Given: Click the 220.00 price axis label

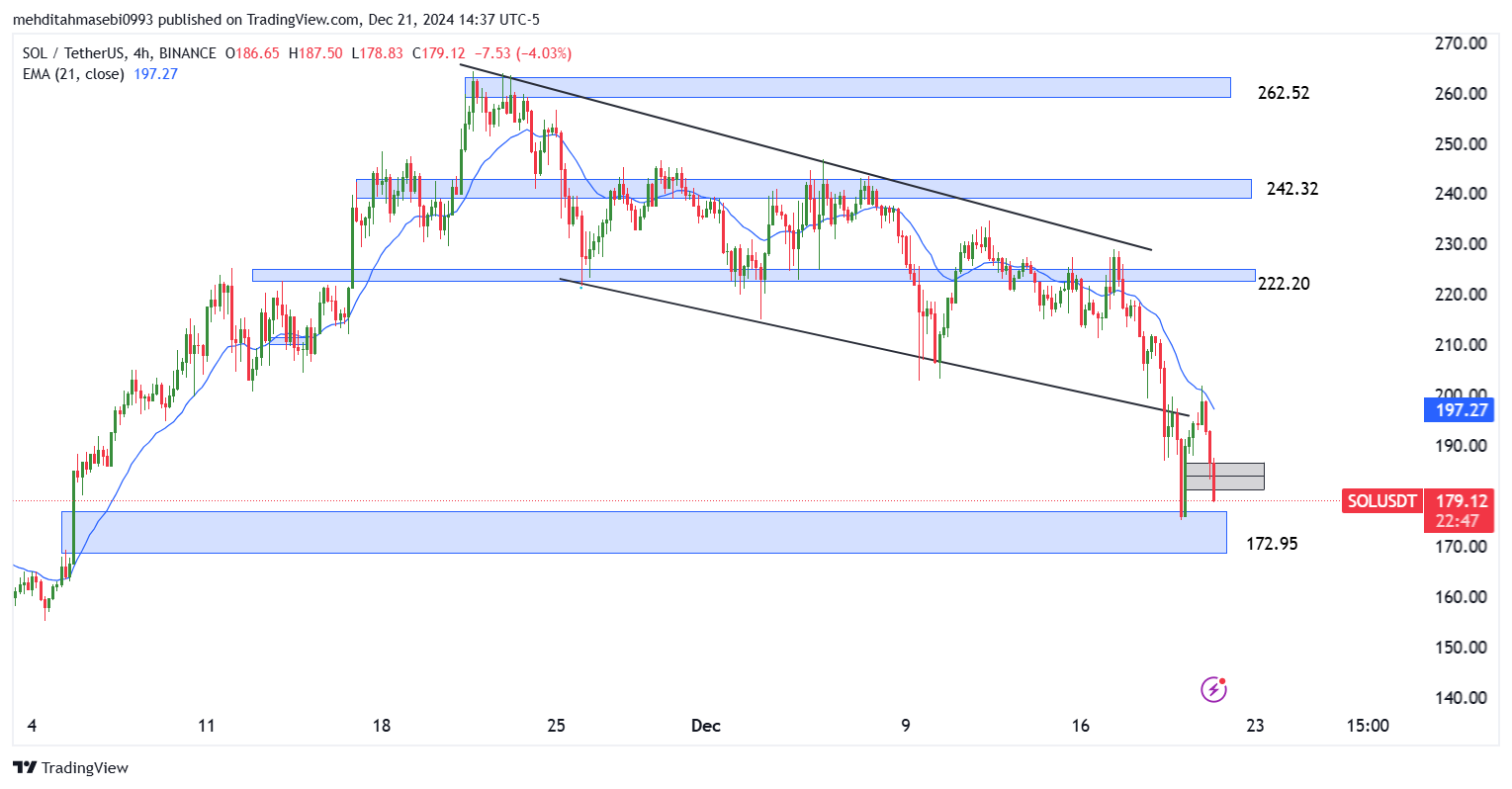Looking at the screenshot, I should click(x=1461, y=295).
